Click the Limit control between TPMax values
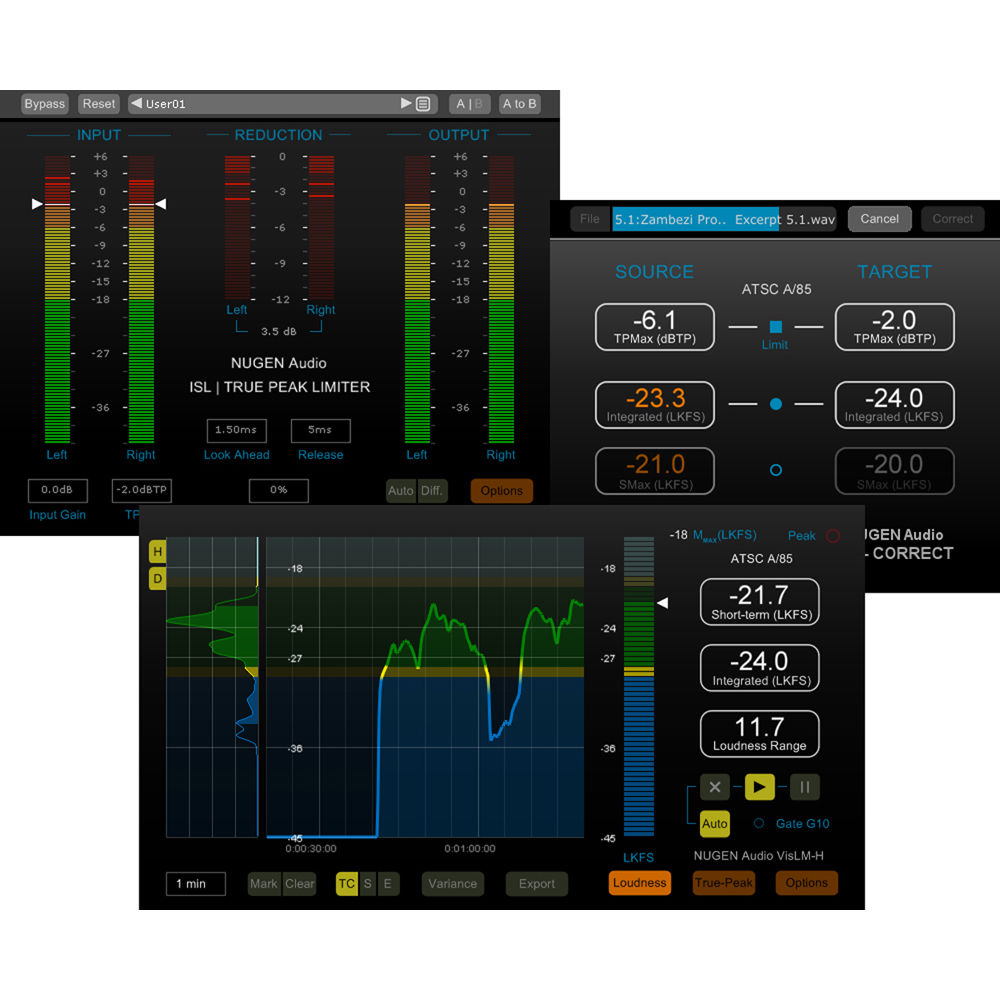The image size is (1000, 1000). click(x=775, y=327)
